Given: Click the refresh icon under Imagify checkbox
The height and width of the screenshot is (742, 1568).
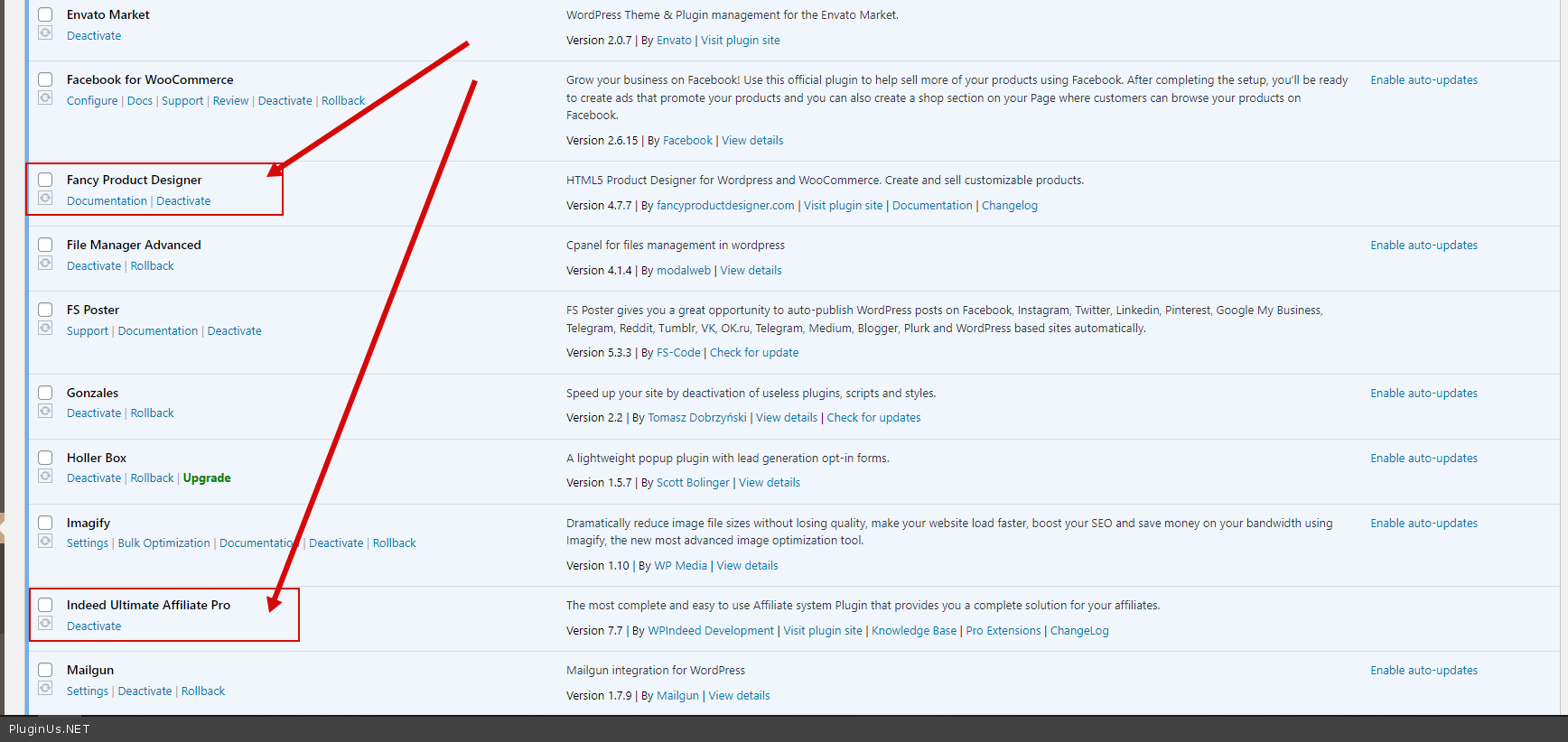Looking at the screenshot, I should 45,542.
